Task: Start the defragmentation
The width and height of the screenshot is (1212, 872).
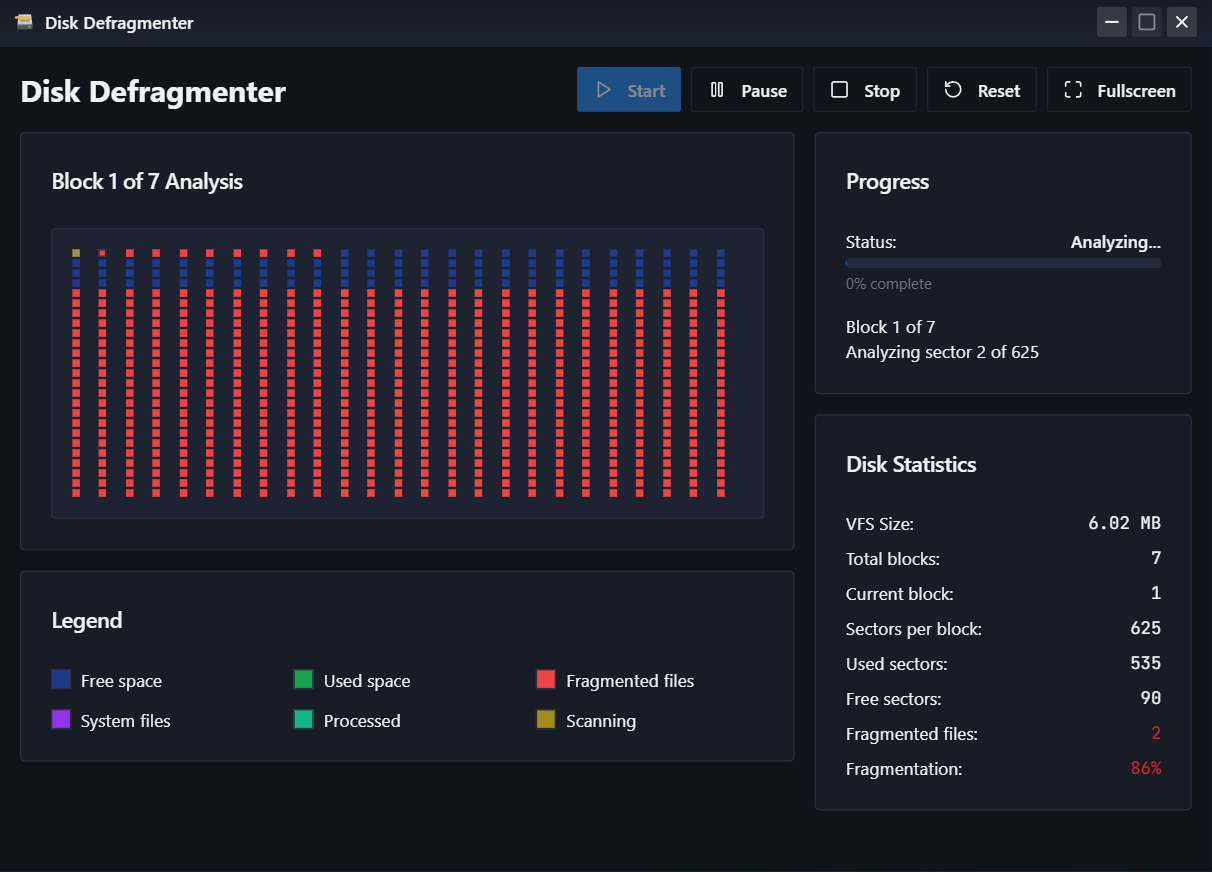Action: coord(629,90)
